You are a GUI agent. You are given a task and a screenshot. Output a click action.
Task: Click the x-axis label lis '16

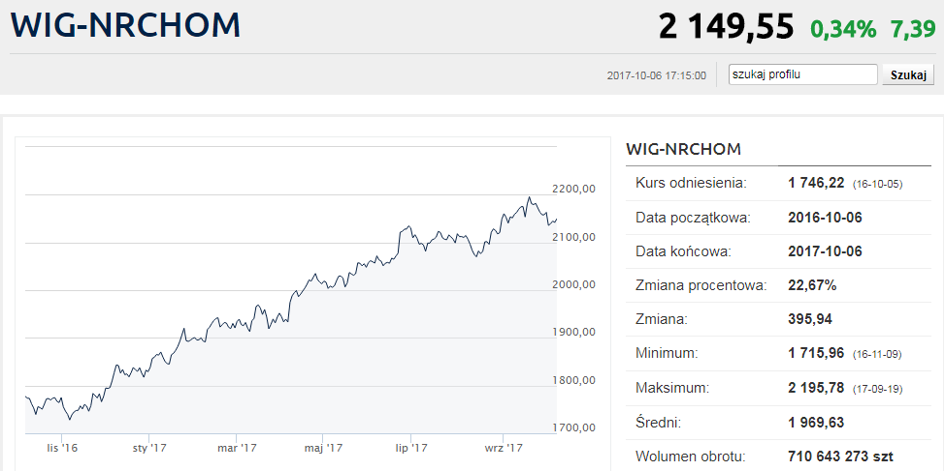(63, 448)
